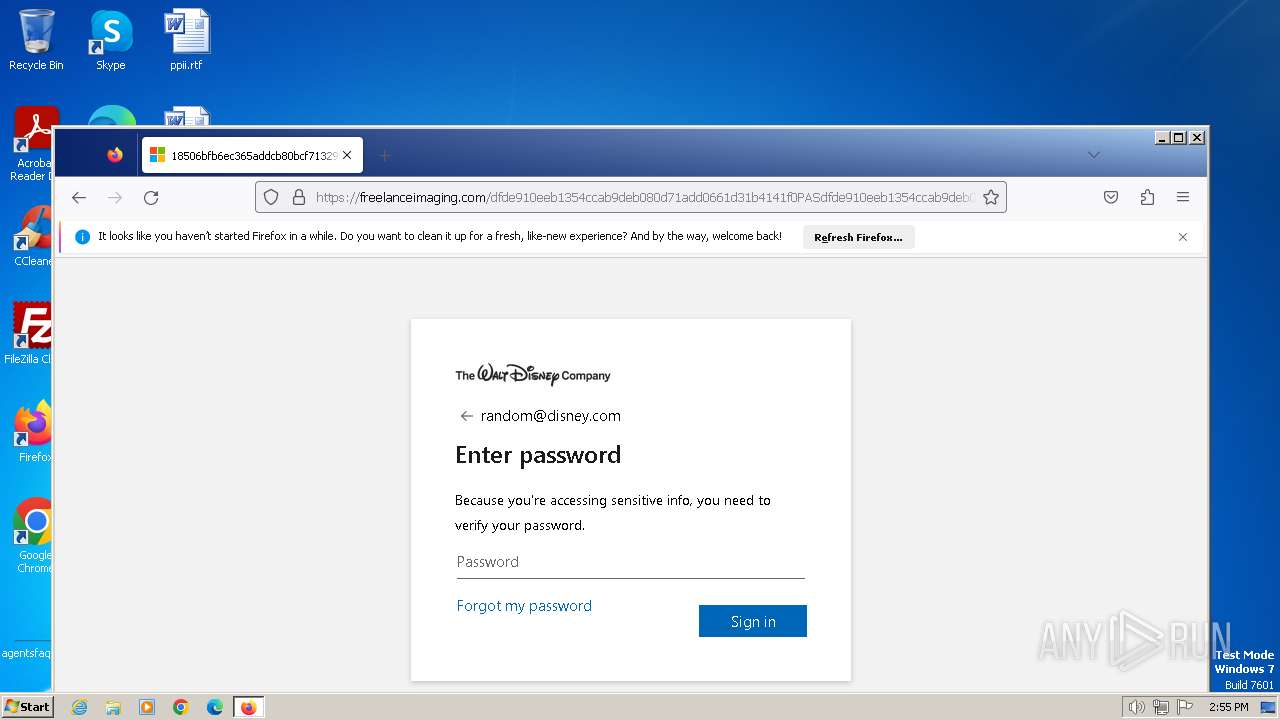1280x720 pixels.
Task: Open the Google Chrome desktop shortcut
Action: coord(34,536)
